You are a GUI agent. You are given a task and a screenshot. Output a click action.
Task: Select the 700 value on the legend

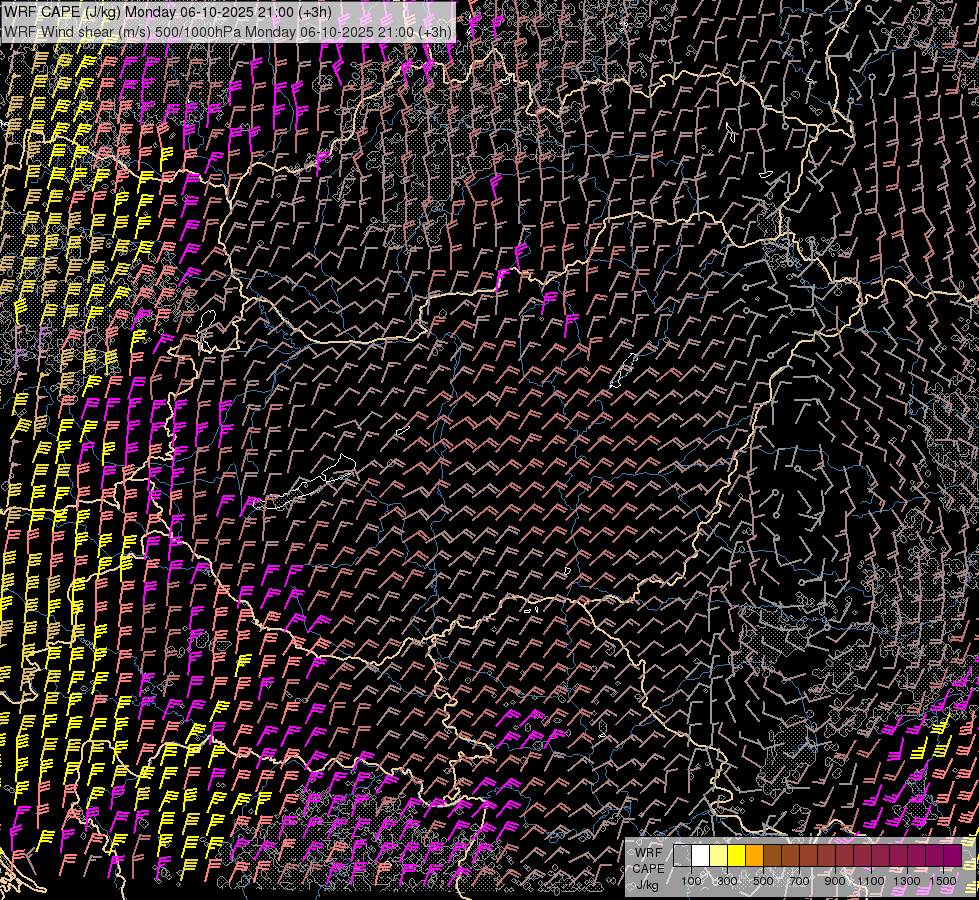click(799, 881)
